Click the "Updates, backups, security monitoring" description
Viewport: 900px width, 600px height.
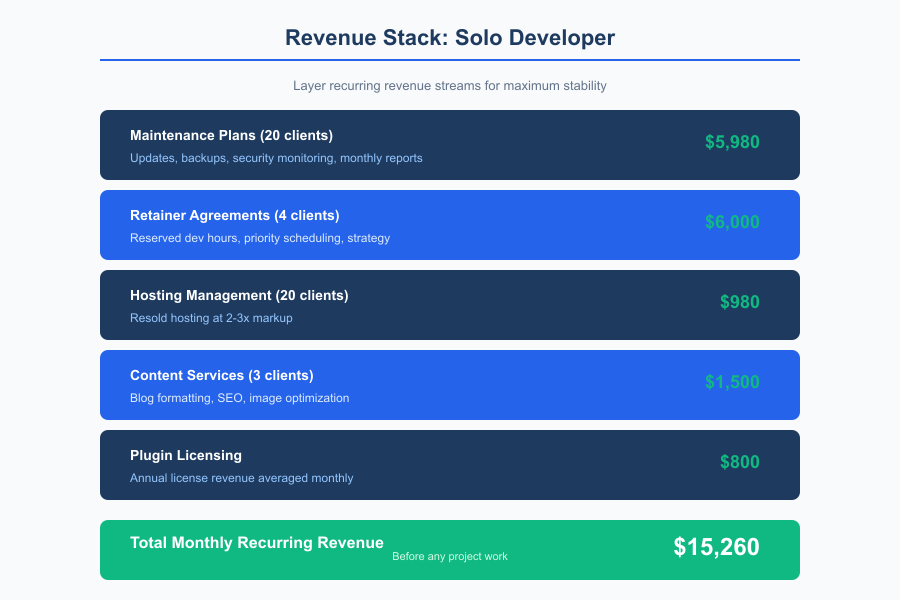[277, 158]
